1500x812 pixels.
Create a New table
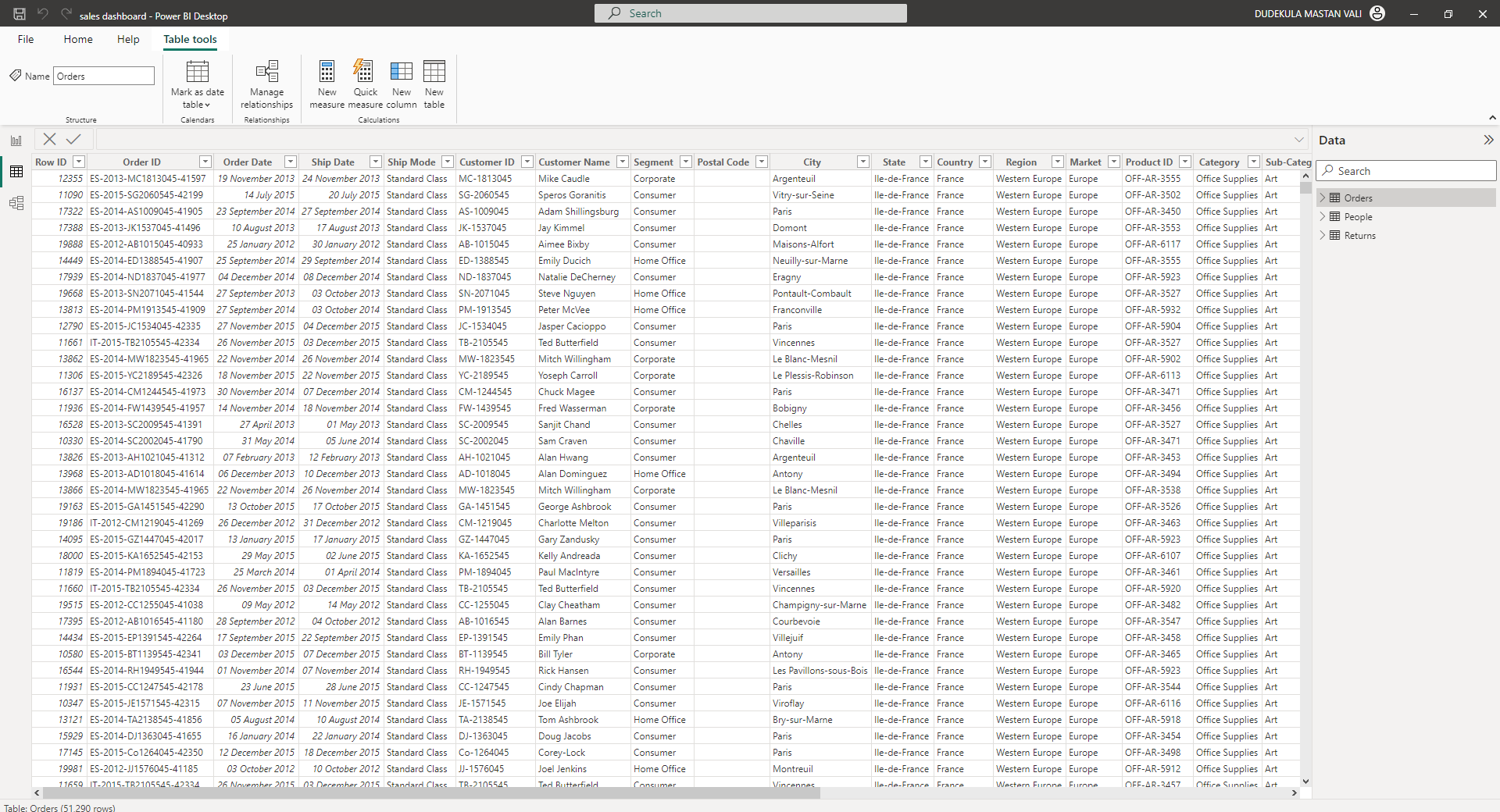click(434, 84)
